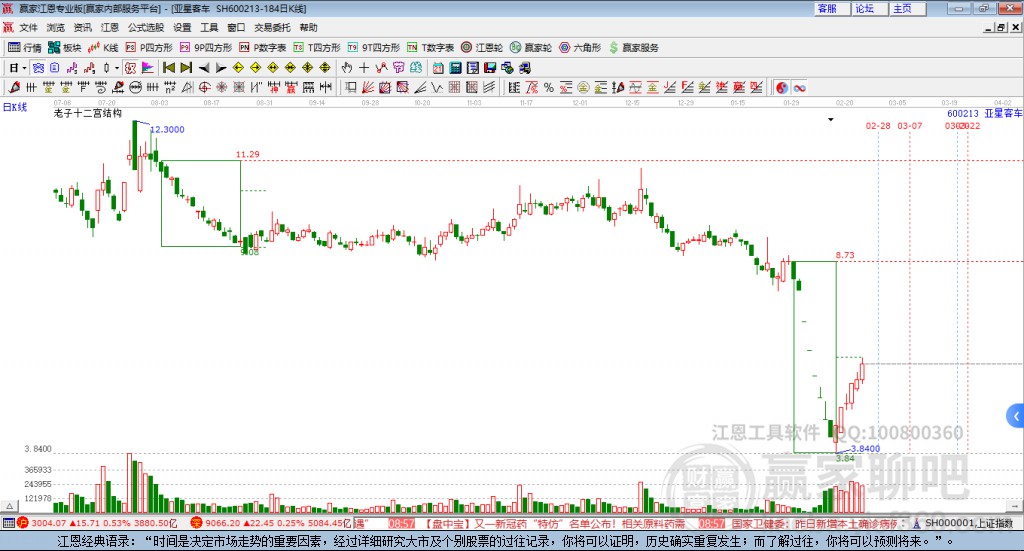Viewport: 1024px width, 551px height.
Task: Open the calendar icon in toolbar
Action: tap(438, 68)
